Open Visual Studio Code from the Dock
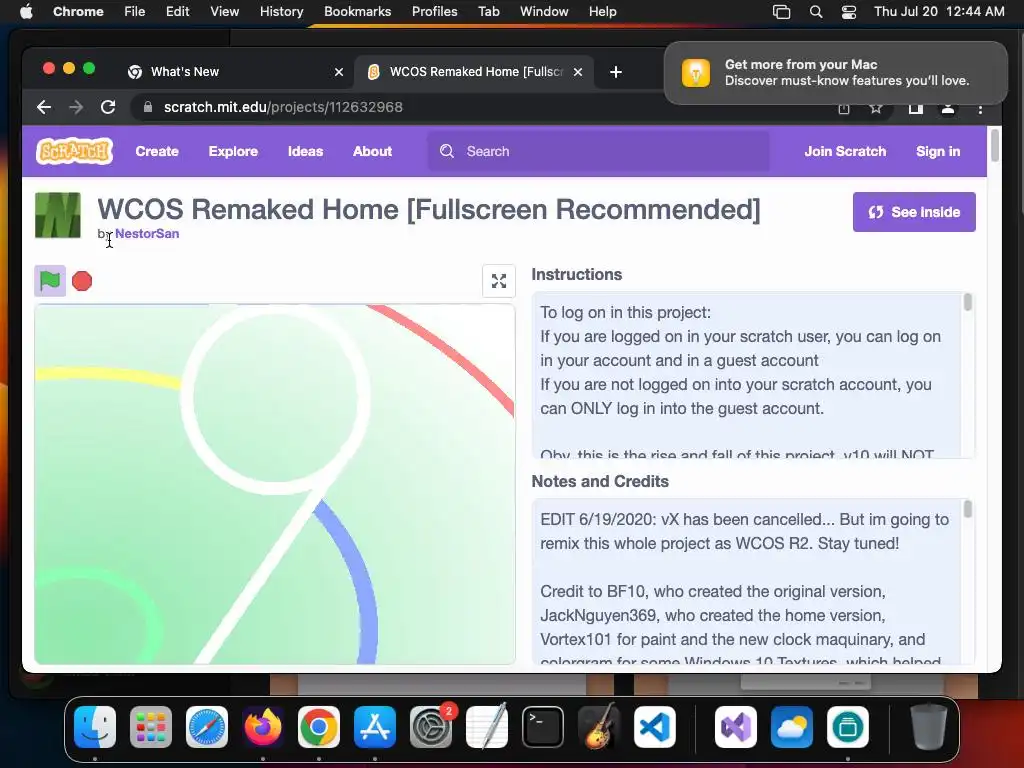 tap(654, 727)
